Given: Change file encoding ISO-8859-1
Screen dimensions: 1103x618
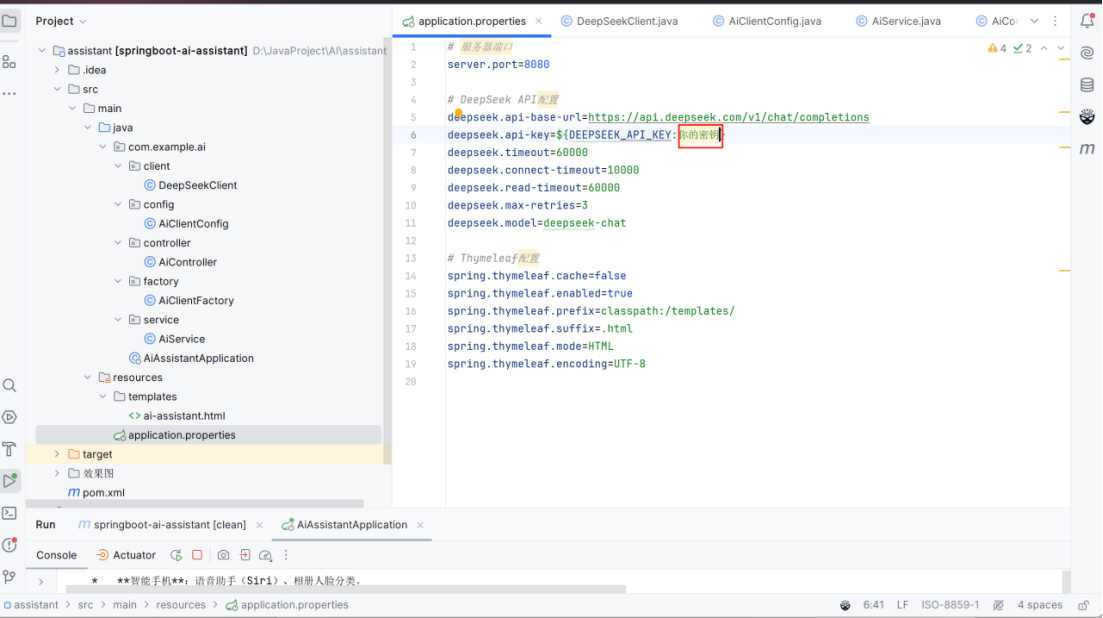Looking at the screenshot, I should 950,605.
